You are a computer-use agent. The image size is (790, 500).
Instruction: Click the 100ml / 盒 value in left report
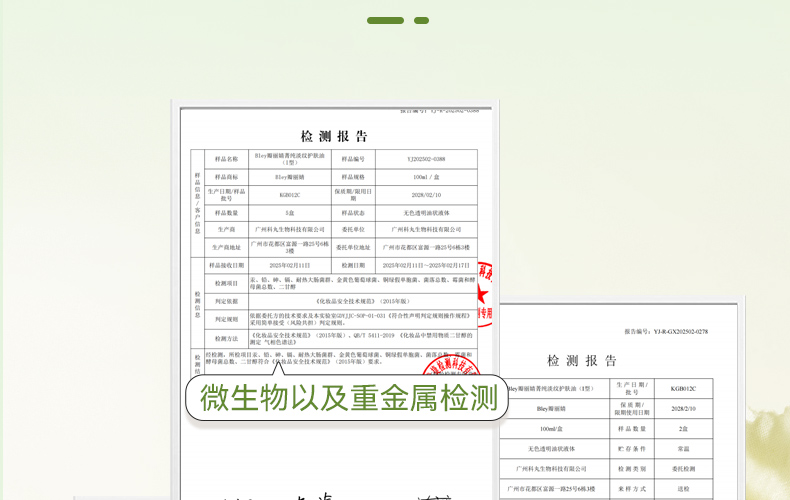[426, 177]
